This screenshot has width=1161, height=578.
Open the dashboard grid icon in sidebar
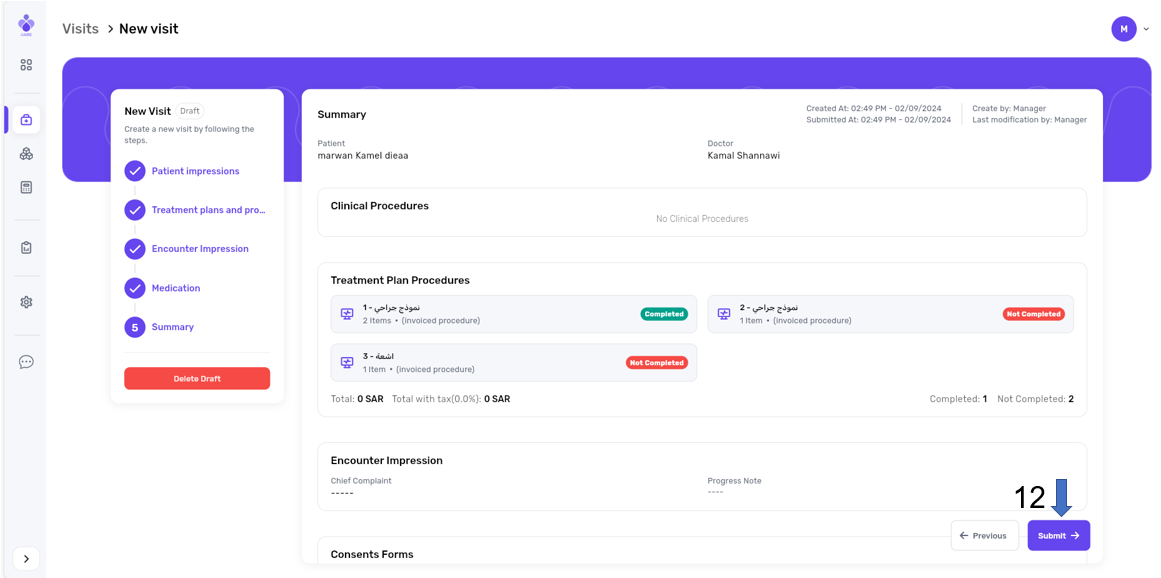click(x=26, y=65)
